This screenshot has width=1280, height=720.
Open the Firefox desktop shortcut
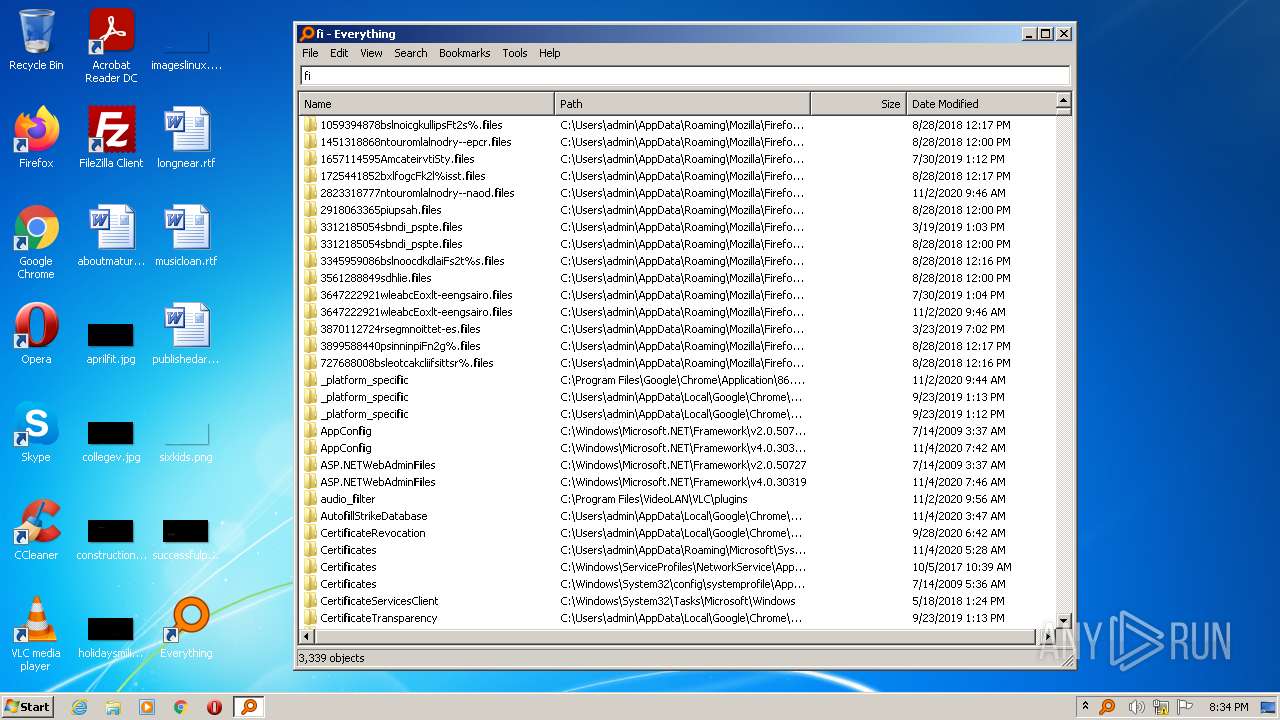click(36, 138)
